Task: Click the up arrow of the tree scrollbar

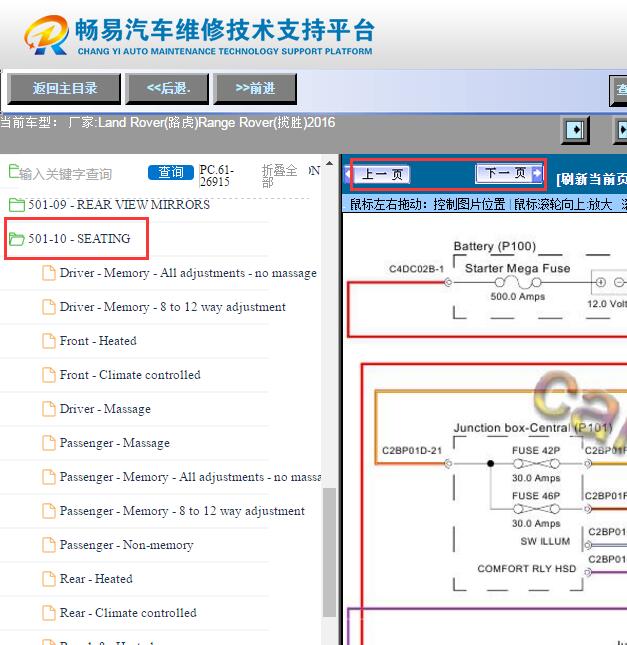Action: (x=329, y=163)
